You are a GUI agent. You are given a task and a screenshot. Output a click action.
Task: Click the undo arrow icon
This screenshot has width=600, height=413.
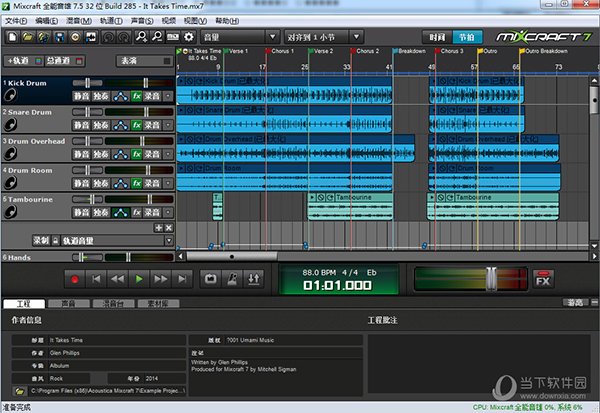[x=109, y=37]
